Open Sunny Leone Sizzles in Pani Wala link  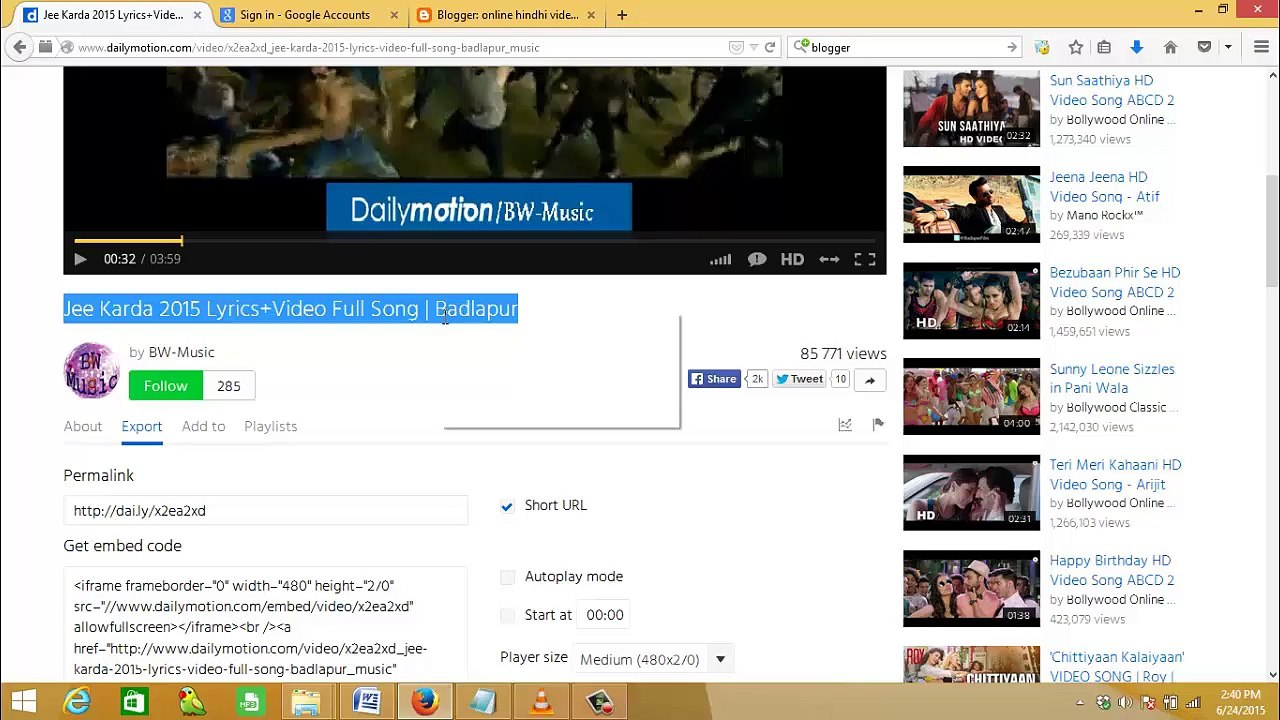coord(1112,379)
